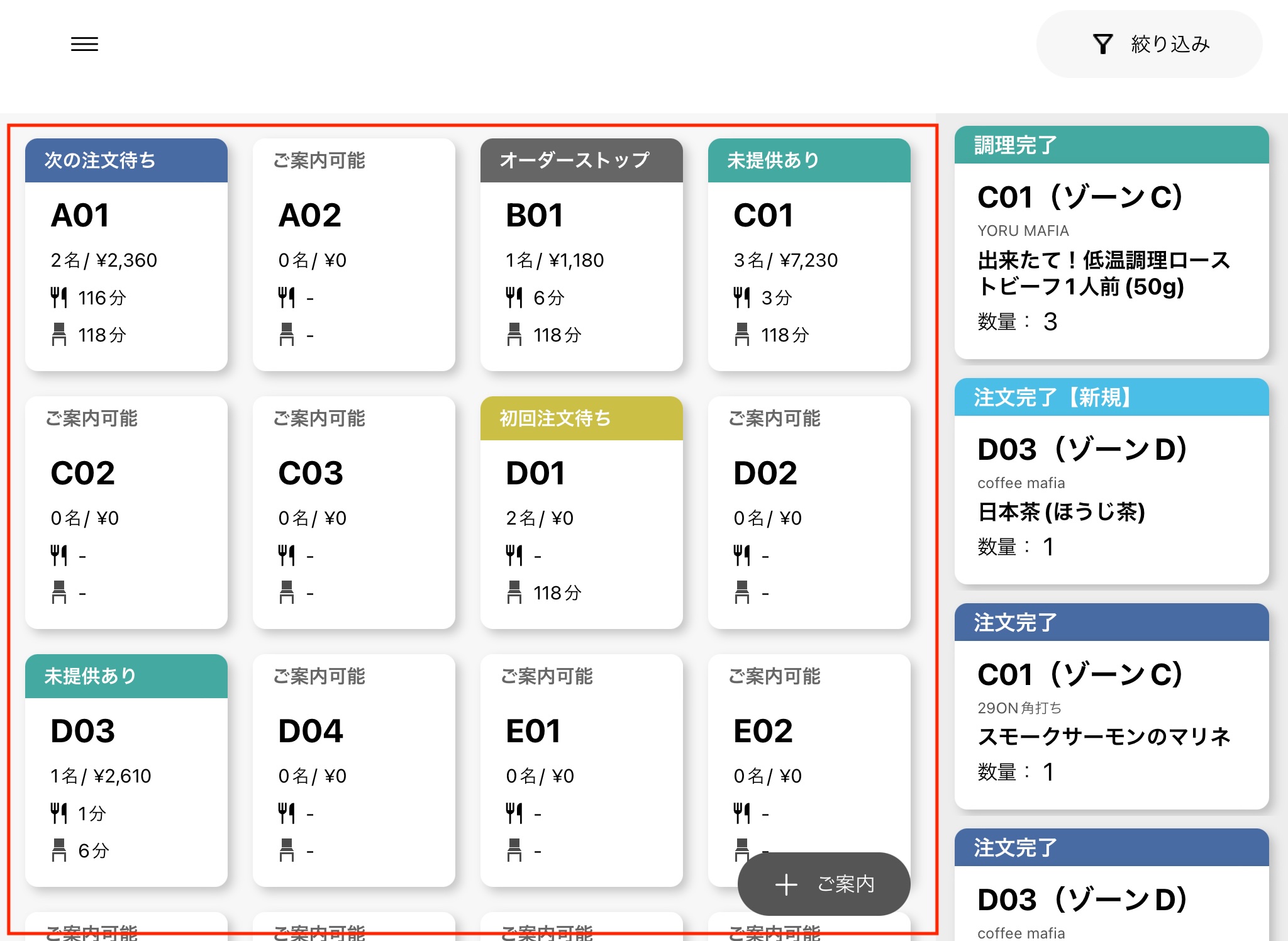
Task: Click the chair icon on C03 card
Action: (287, 593)
